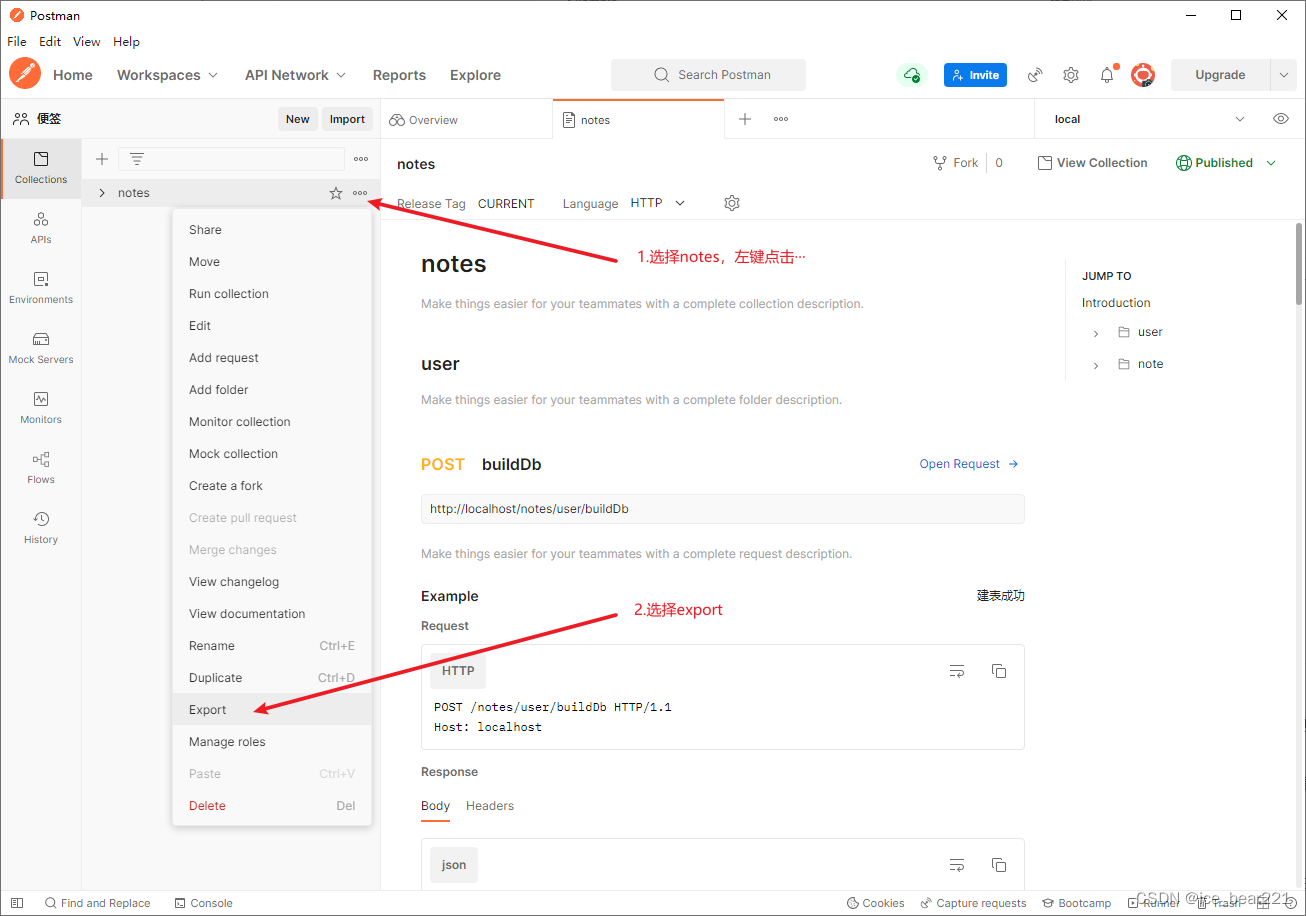Click the collections filter field
The width and height of the screenshot is (1306, 916).
click(231, 159)
